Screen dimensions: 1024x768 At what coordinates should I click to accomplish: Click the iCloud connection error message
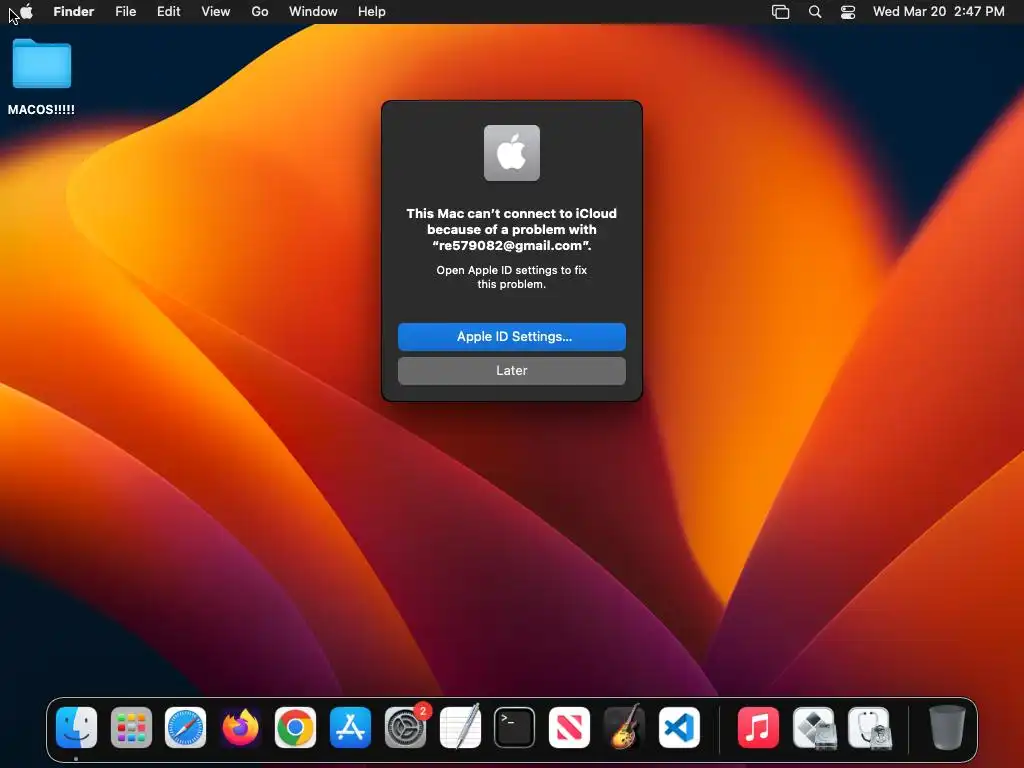[512, 229]
